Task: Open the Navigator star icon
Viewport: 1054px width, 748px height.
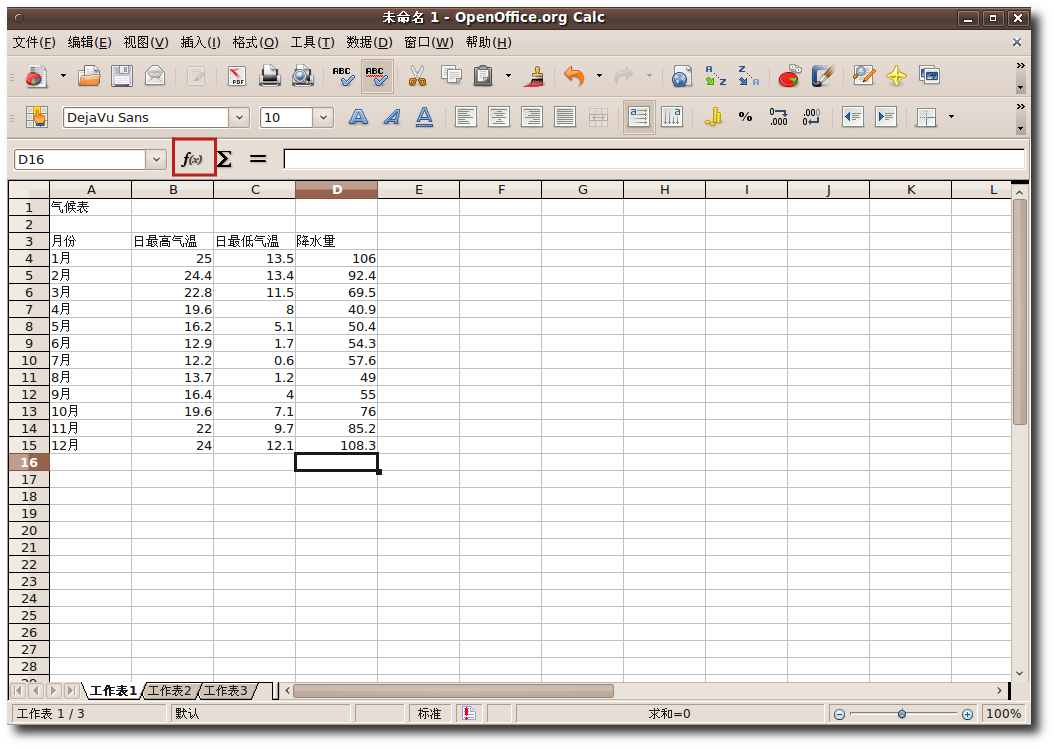Action: pos(896,77)
